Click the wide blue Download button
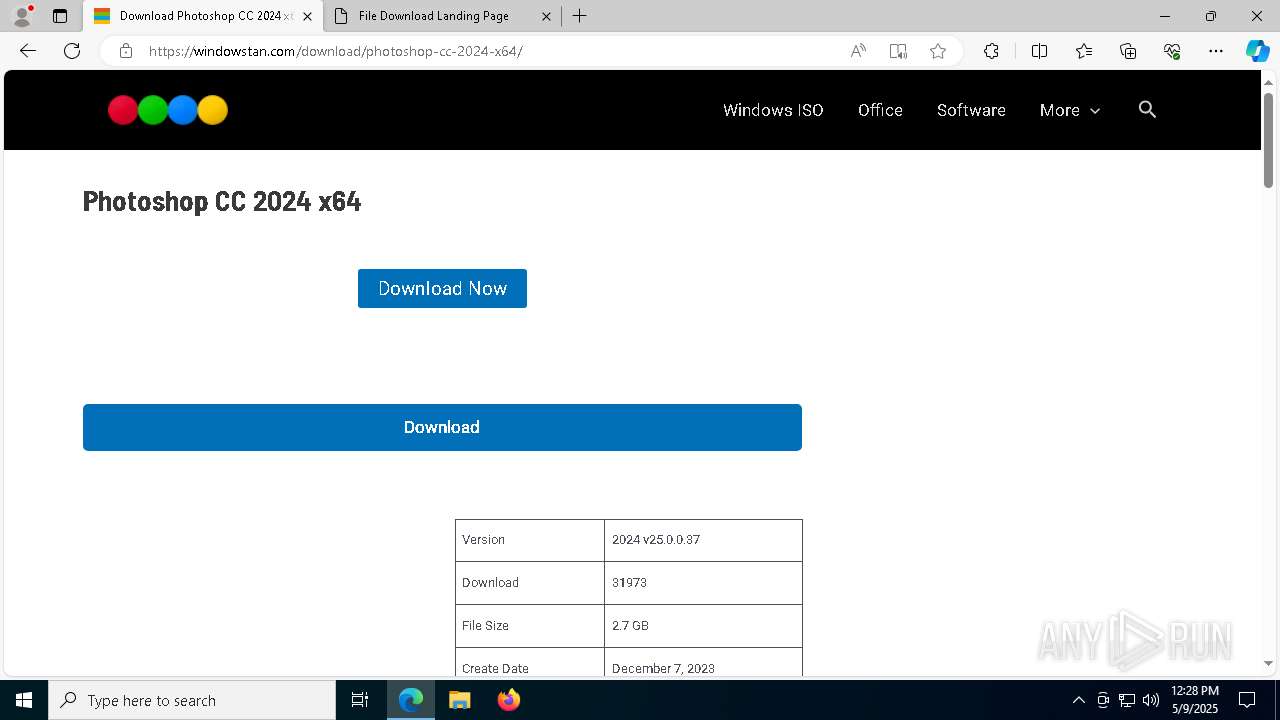Image resolution: width=1280 pixels, height=720 pixels. (x=442, y=427)
